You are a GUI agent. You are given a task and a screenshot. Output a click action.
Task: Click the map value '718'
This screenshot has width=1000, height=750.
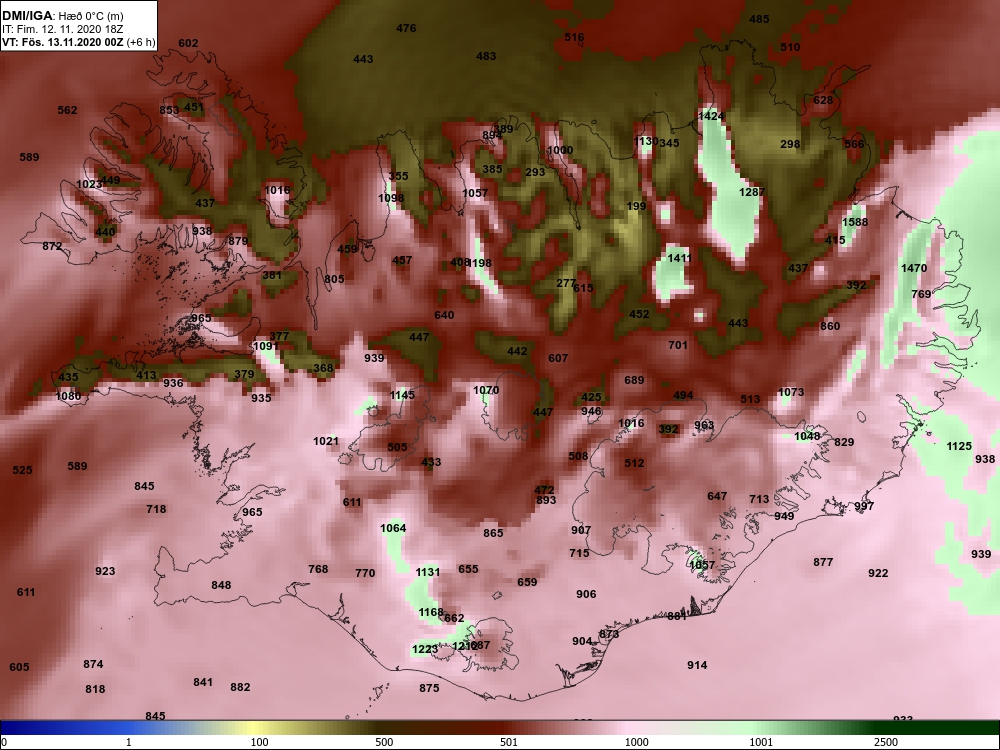156,509
